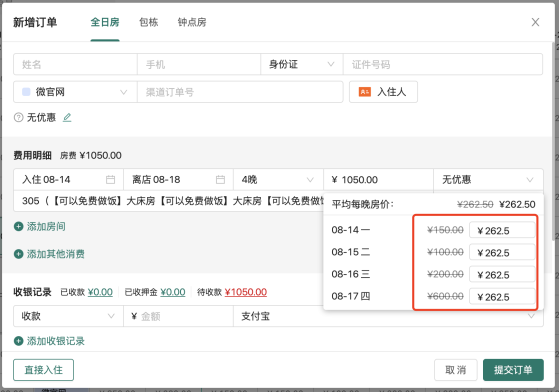The width and height of the screenshot is (559, 392).
Task: Click the 待收款 ¥1050.00 red link
Action: (246, 292)
